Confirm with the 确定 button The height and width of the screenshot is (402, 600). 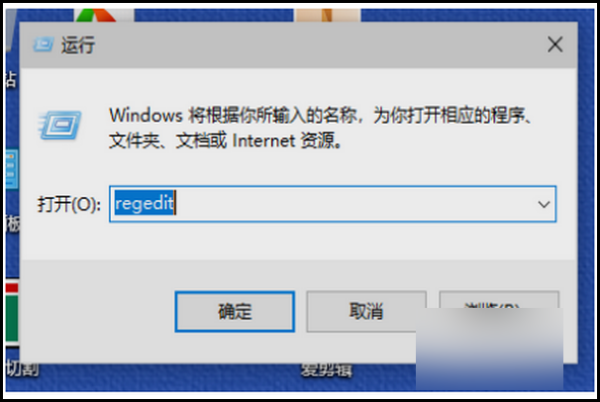(x=235, y=311)
